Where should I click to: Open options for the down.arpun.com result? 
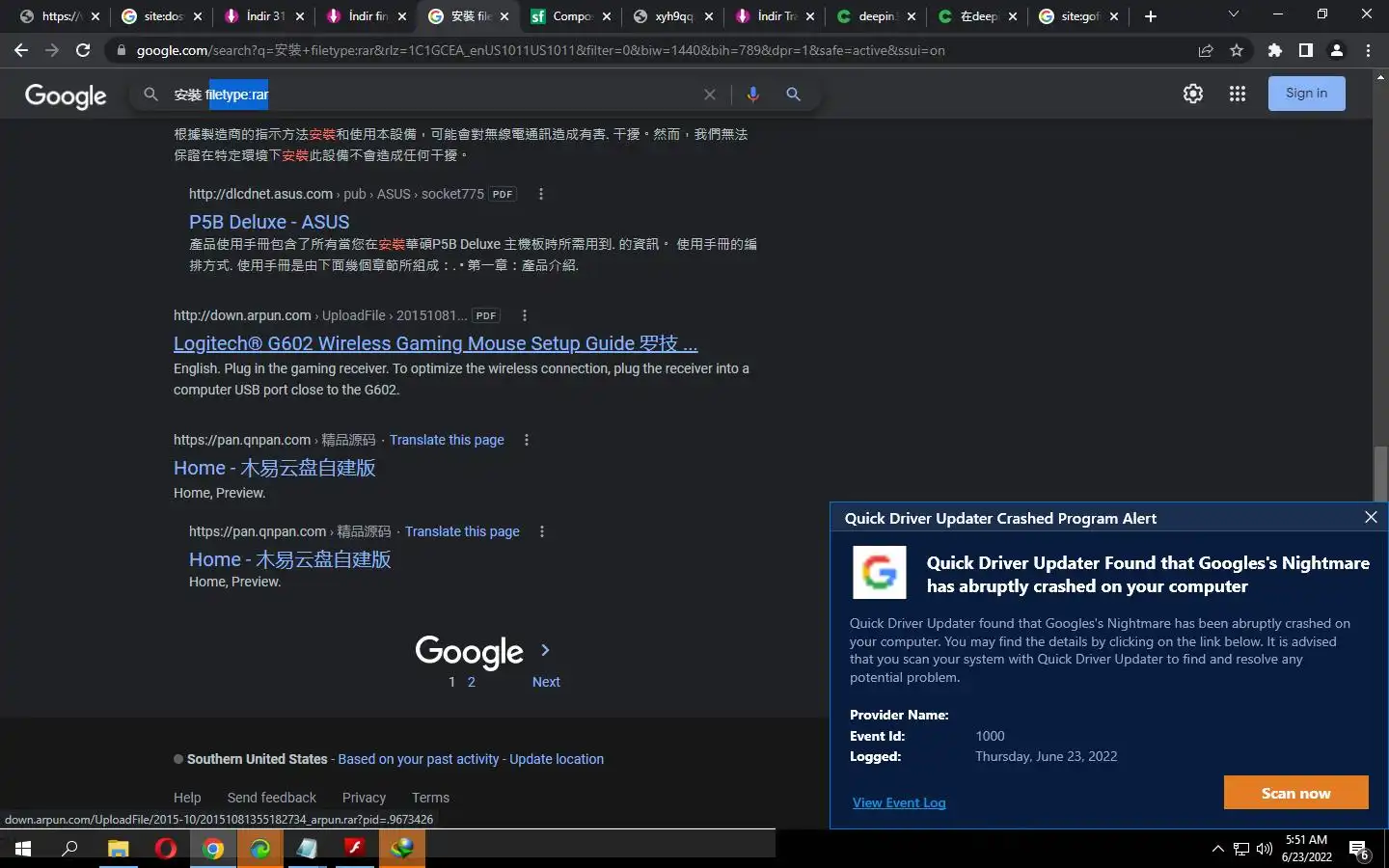tap(525, 315)
